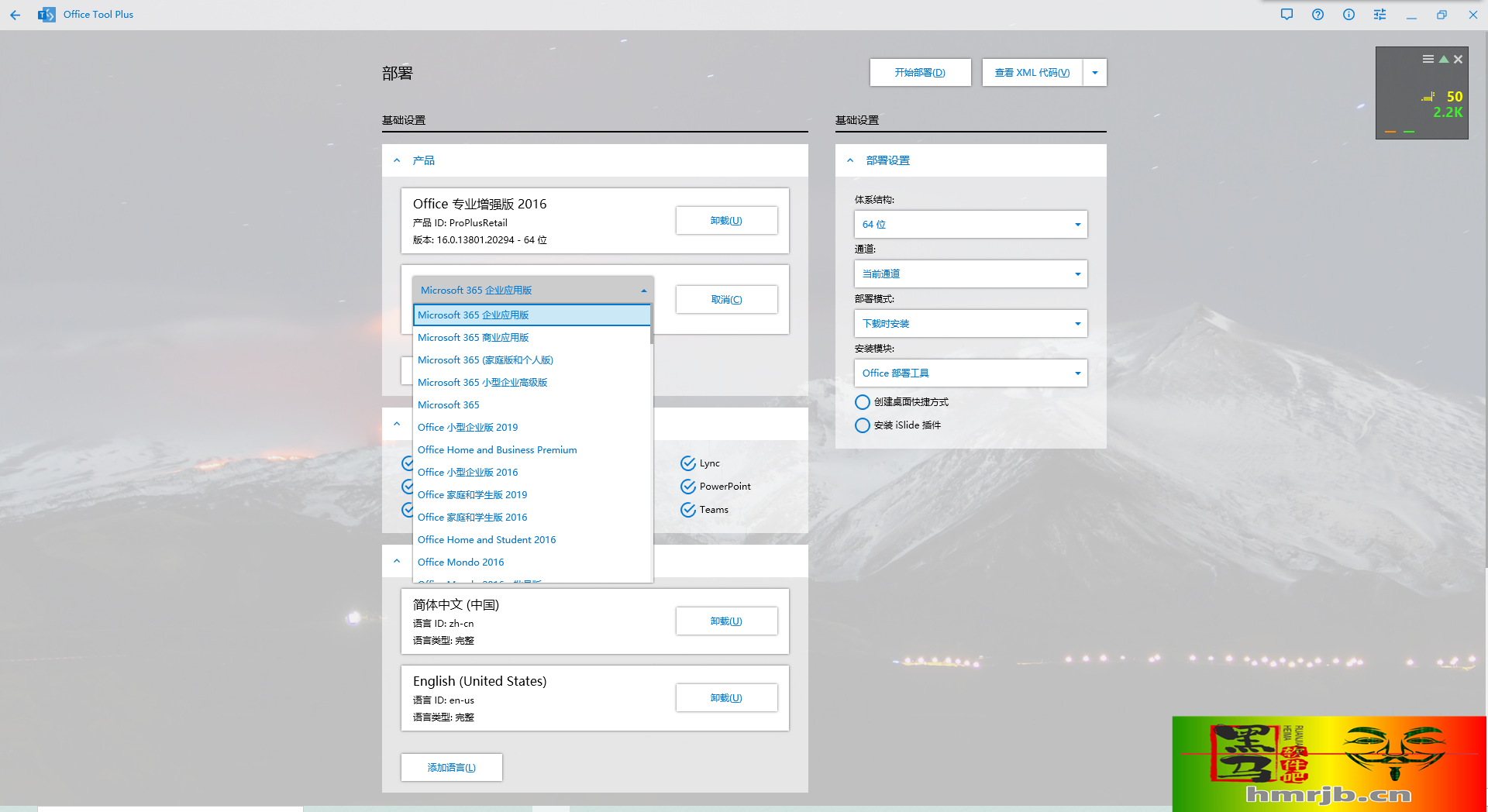This screenshot has width=1488, height=812.
Task: Uninstall Office 专业增强版 2016
Action: click(726, 221)
